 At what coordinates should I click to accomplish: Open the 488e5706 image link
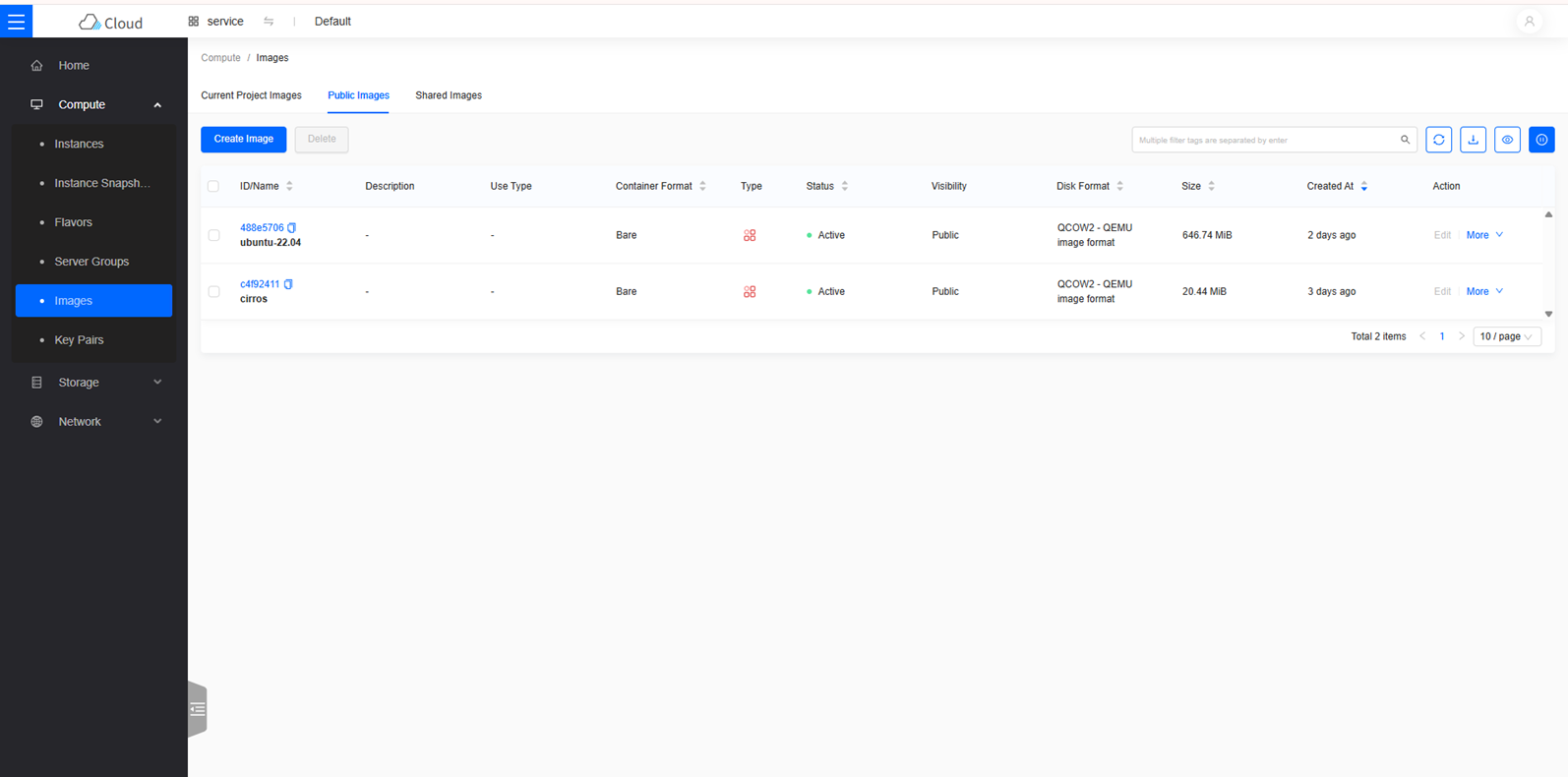tap(262, 227)
